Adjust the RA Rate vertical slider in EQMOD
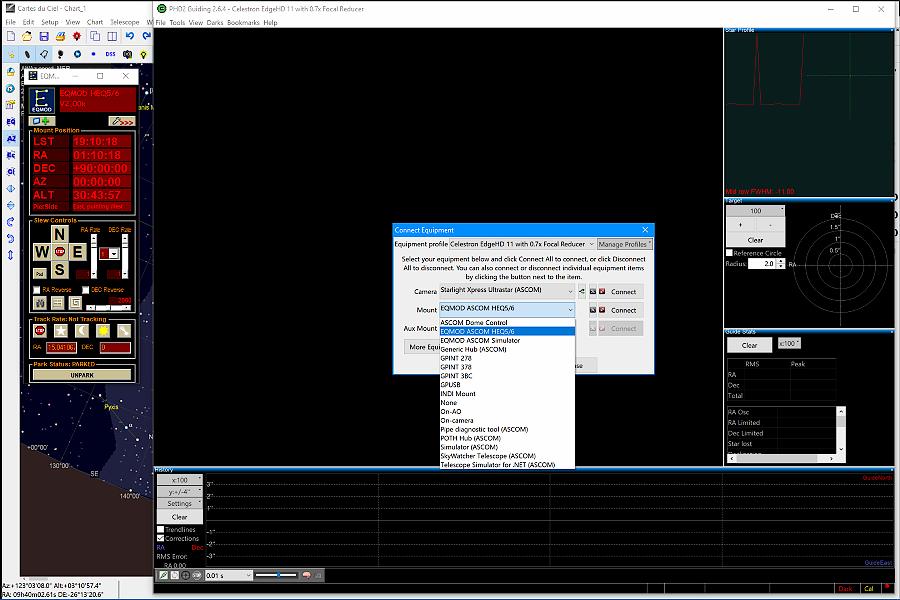The image size is (900, 600). pyautogui.click(x=94, y=256)
